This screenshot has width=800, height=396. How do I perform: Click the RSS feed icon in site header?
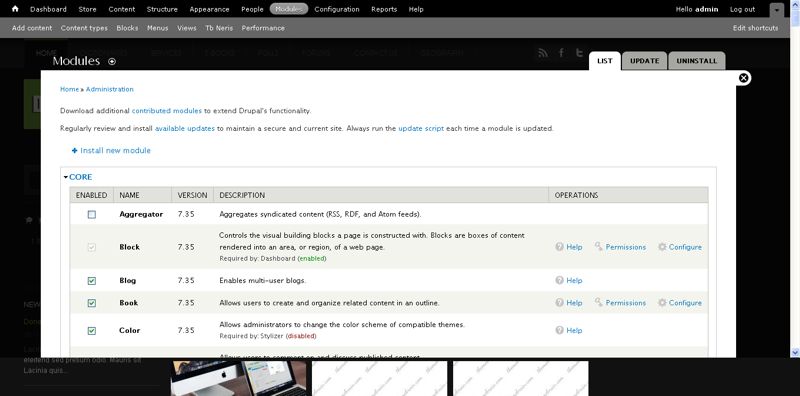pos(543,53)
